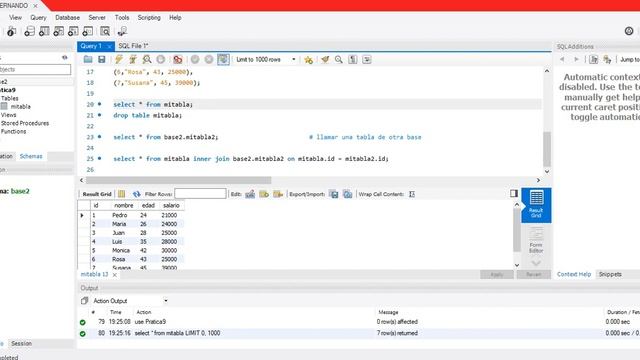This screenshot has width=640, height=360.
Task: Open the Snippets tab
Action: tap(610, 274)
